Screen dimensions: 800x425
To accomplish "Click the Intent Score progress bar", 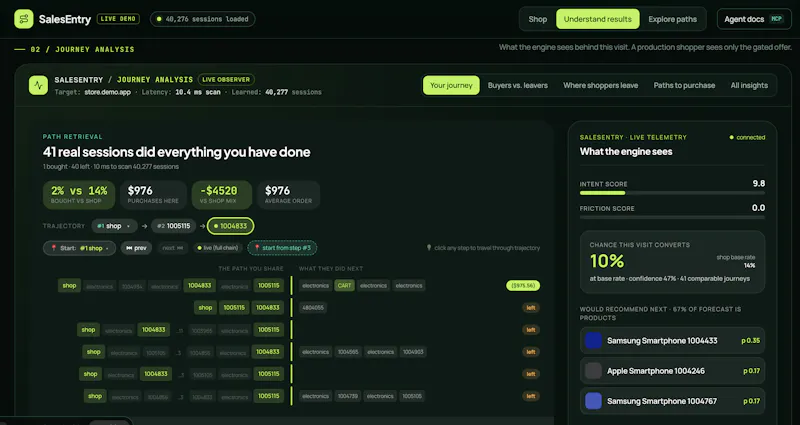I will click(x=672, y=193).
